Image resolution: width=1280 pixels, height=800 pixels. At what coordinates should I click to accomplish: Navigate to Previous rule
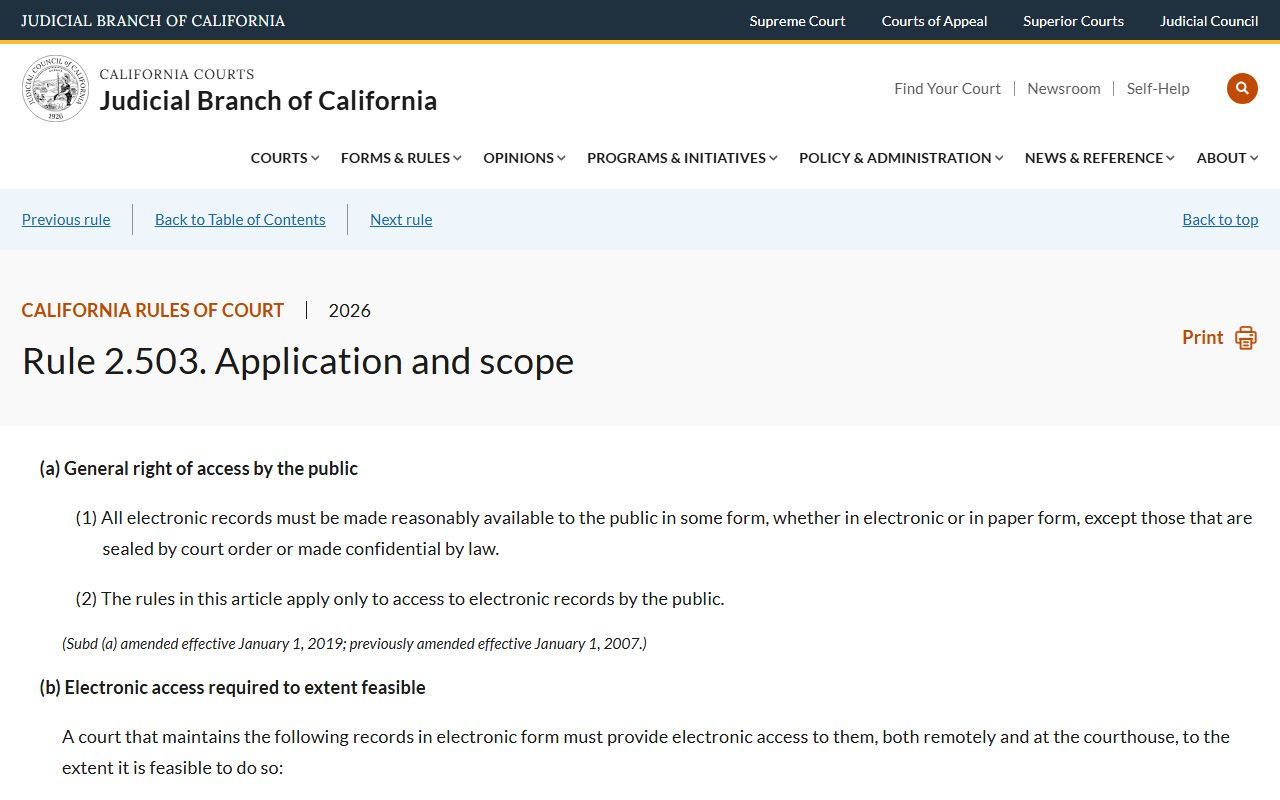[x=66, y=220]
